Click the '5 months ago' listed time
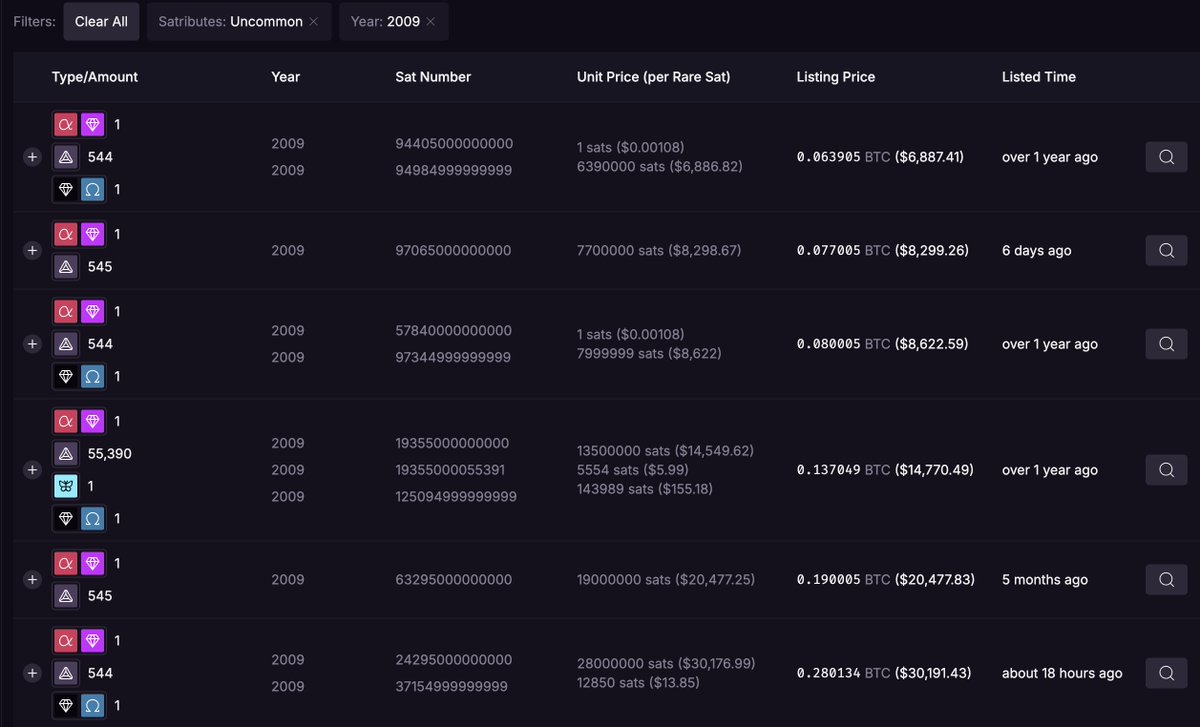 [1045, 580]
